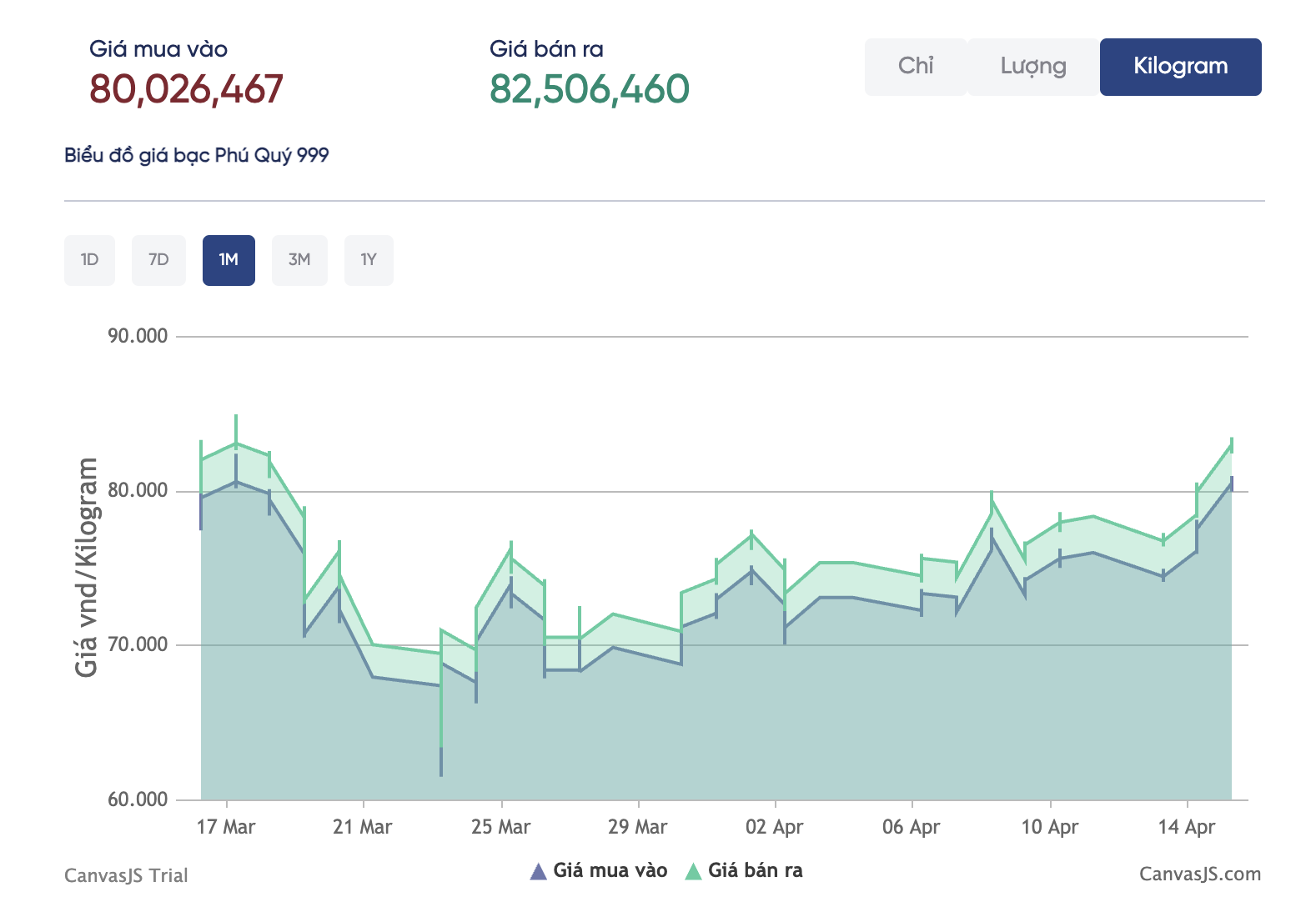Viewport: 1316px width, 912px height.
Task: Switch unit to Lượng
Action: point(1032,67)
